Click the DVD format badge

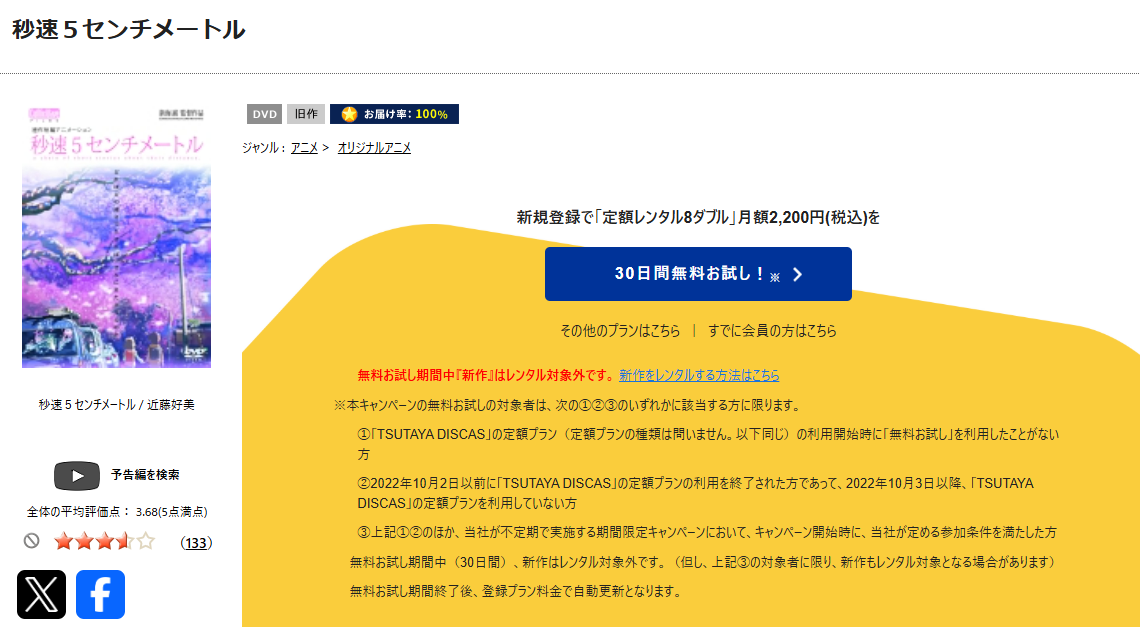(x=263, y=113)
